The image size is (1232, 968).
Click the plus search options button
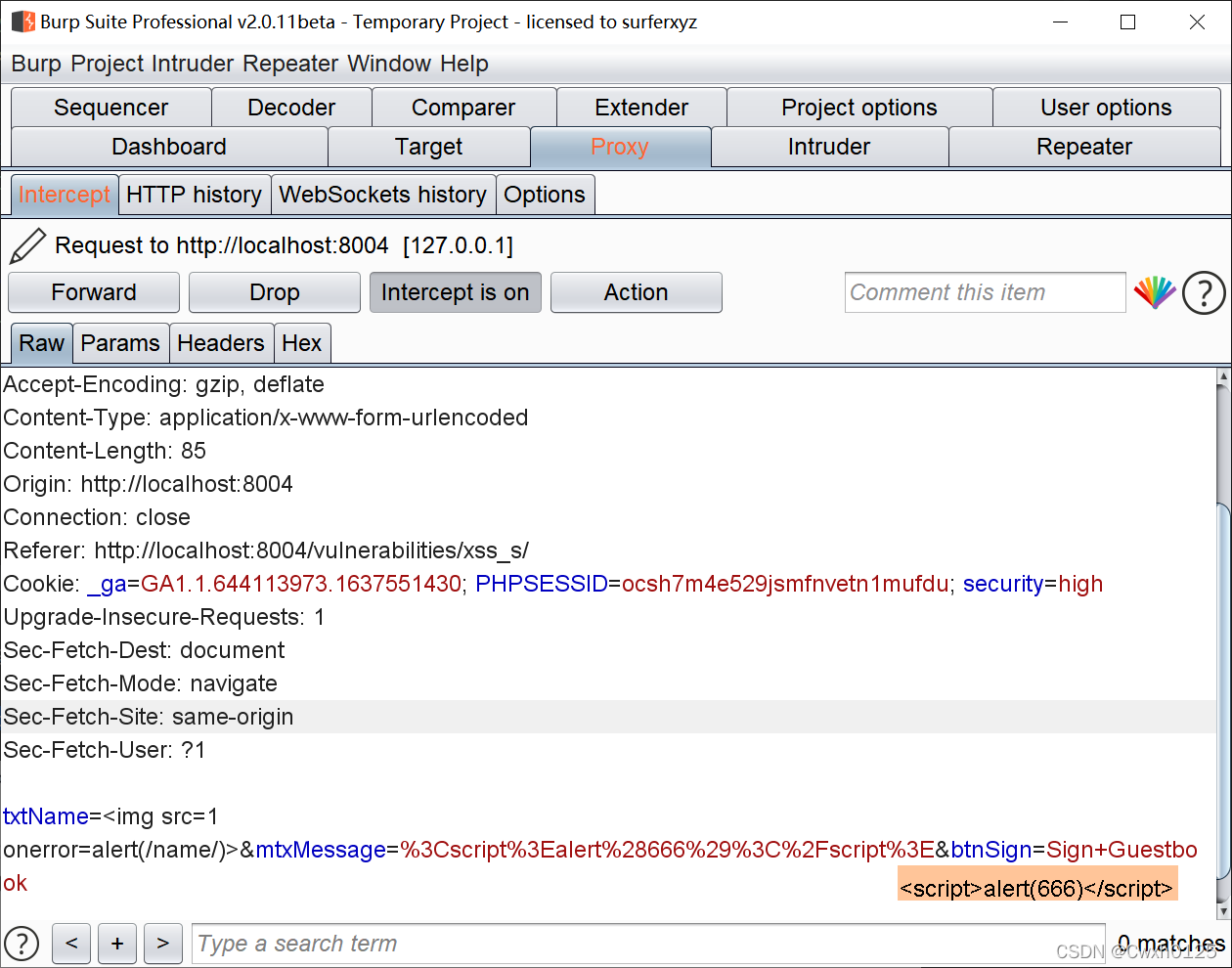(117, 944)
